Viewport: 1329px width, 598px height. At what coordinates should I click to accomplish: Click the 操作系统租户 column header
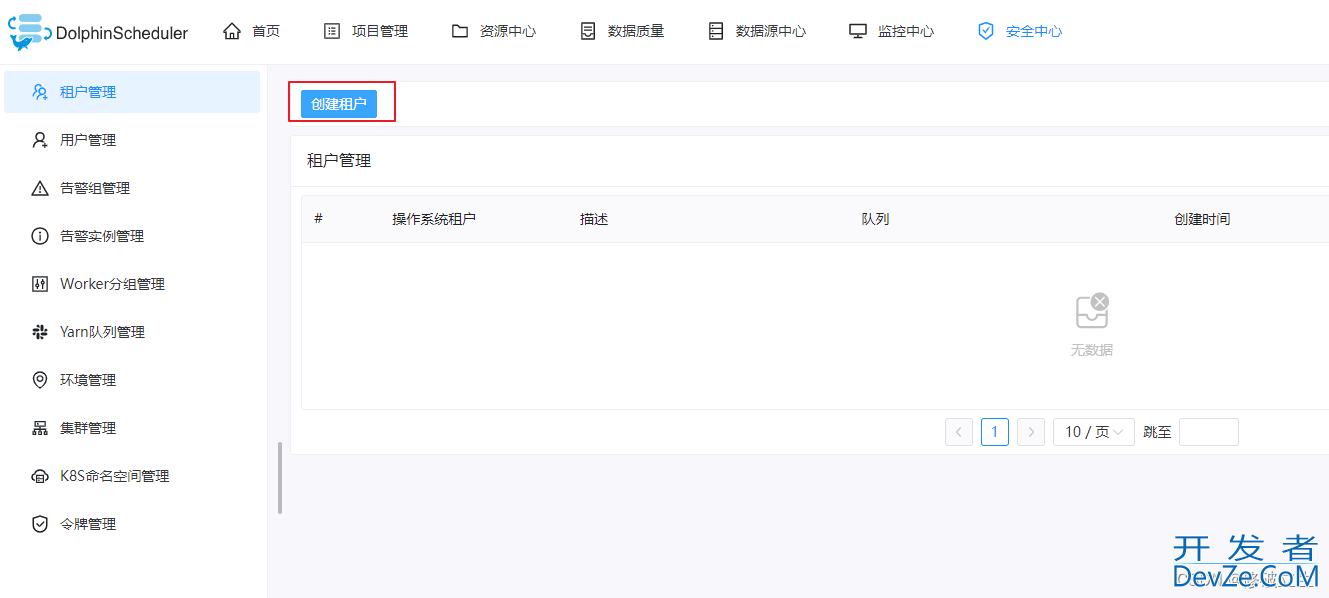pos(434,219)
